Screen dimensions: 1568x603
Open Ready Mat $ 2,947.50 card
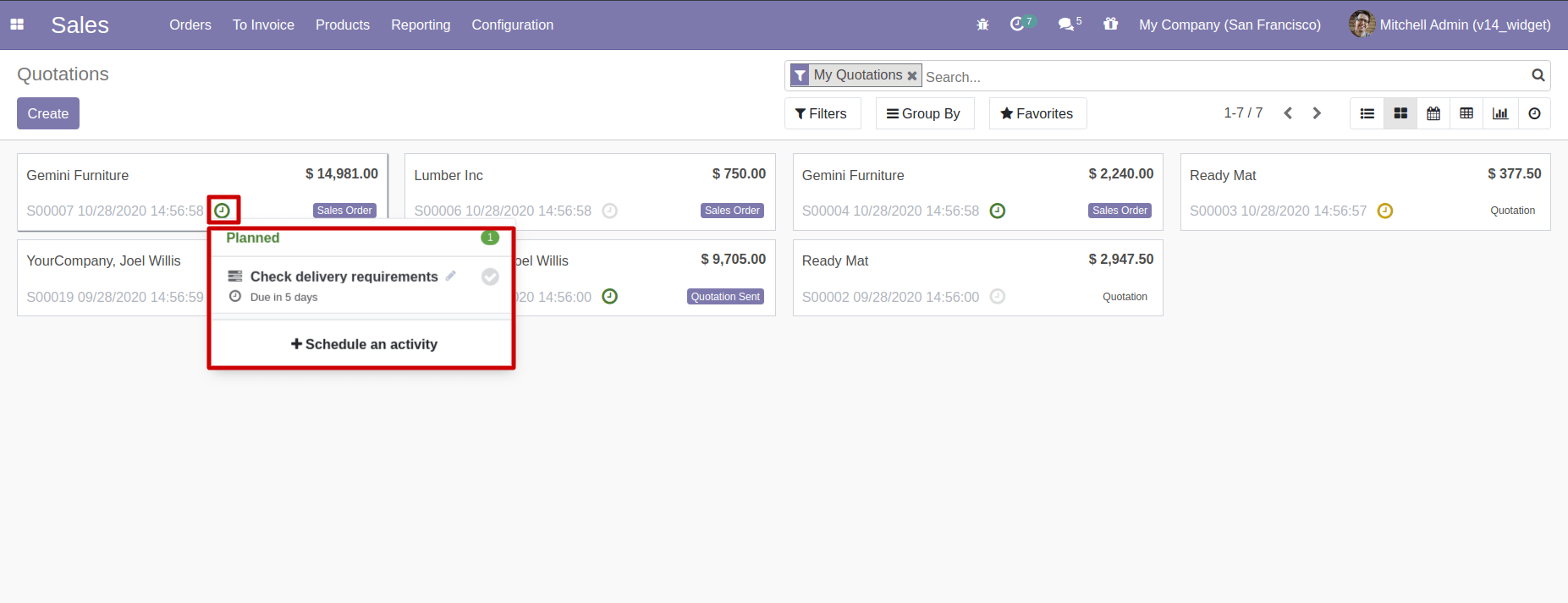pyautogui.click(x=977, y=277)
